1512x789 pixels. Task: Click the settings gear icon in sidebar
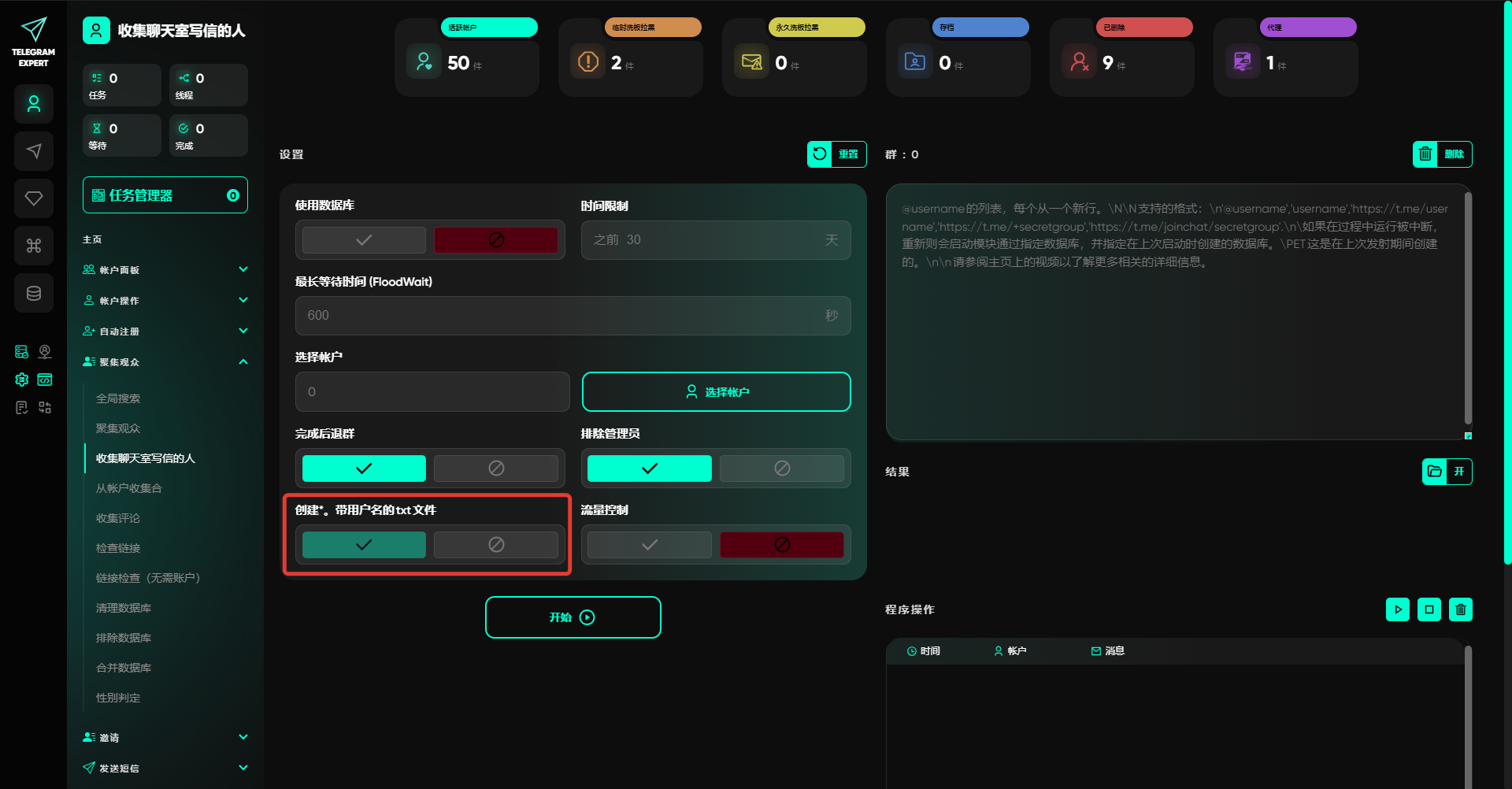pyautogui.click(x=21, y=380)
